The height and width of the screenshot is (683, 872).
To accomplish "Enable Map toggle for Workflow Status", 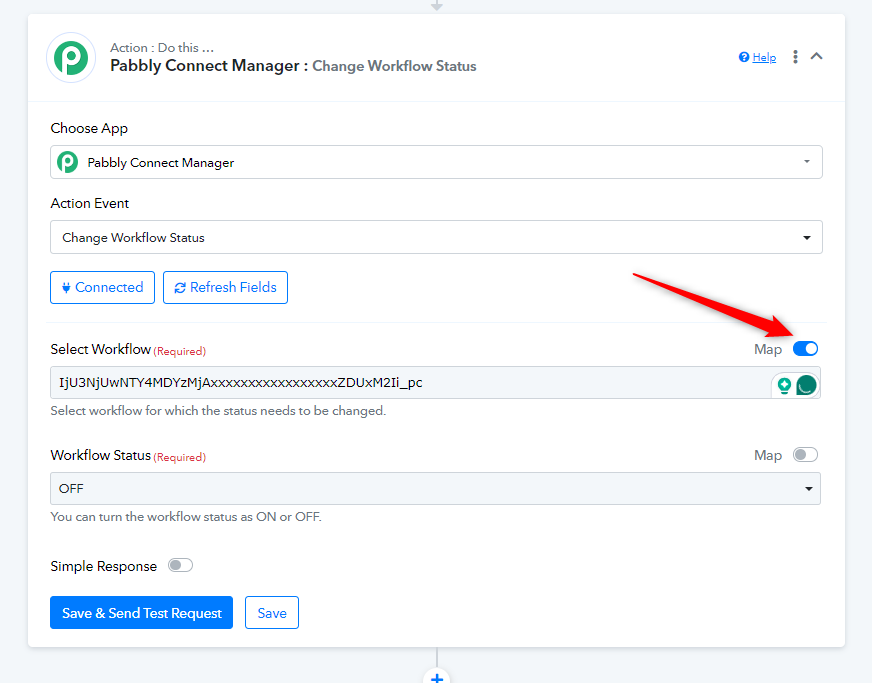I will click(805, 455).
